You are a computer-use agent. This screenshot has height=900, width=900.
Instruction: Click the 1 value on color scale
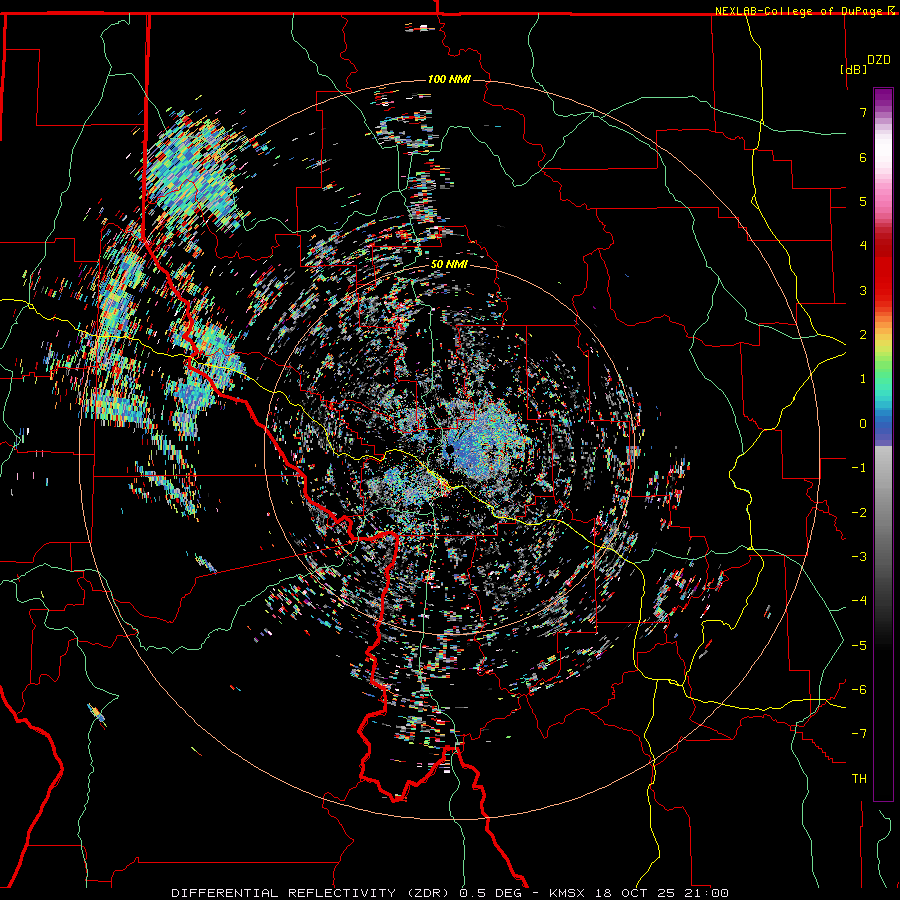[x=863, y=379]
